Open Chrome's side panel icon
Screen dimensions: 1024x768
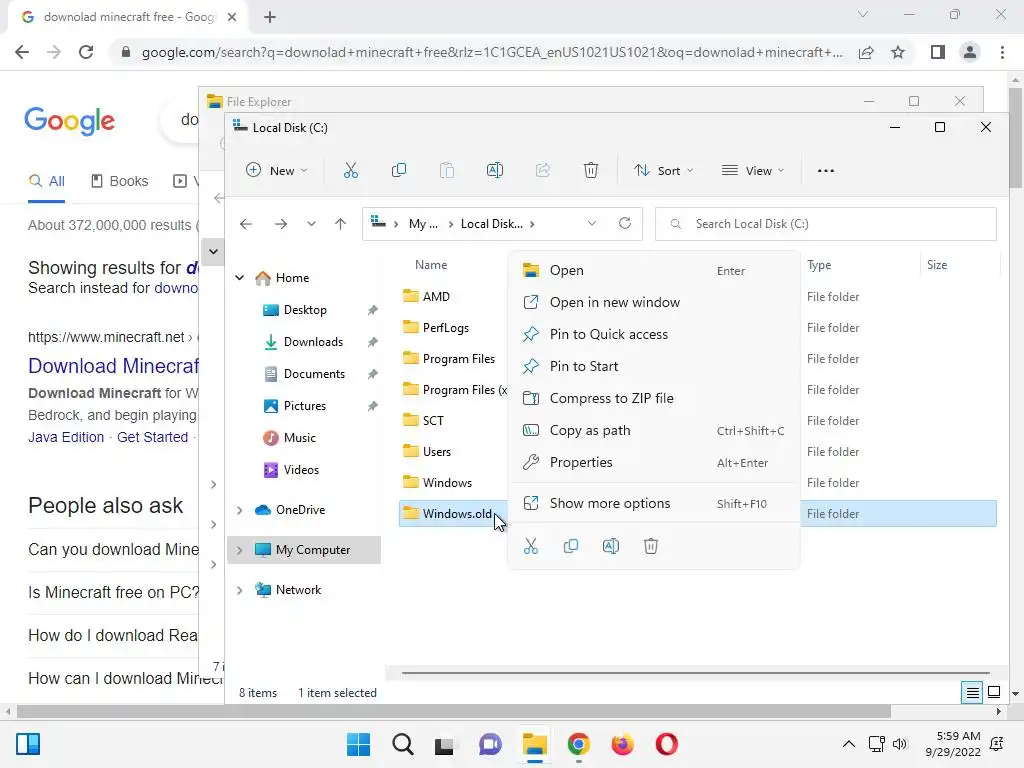938,52
